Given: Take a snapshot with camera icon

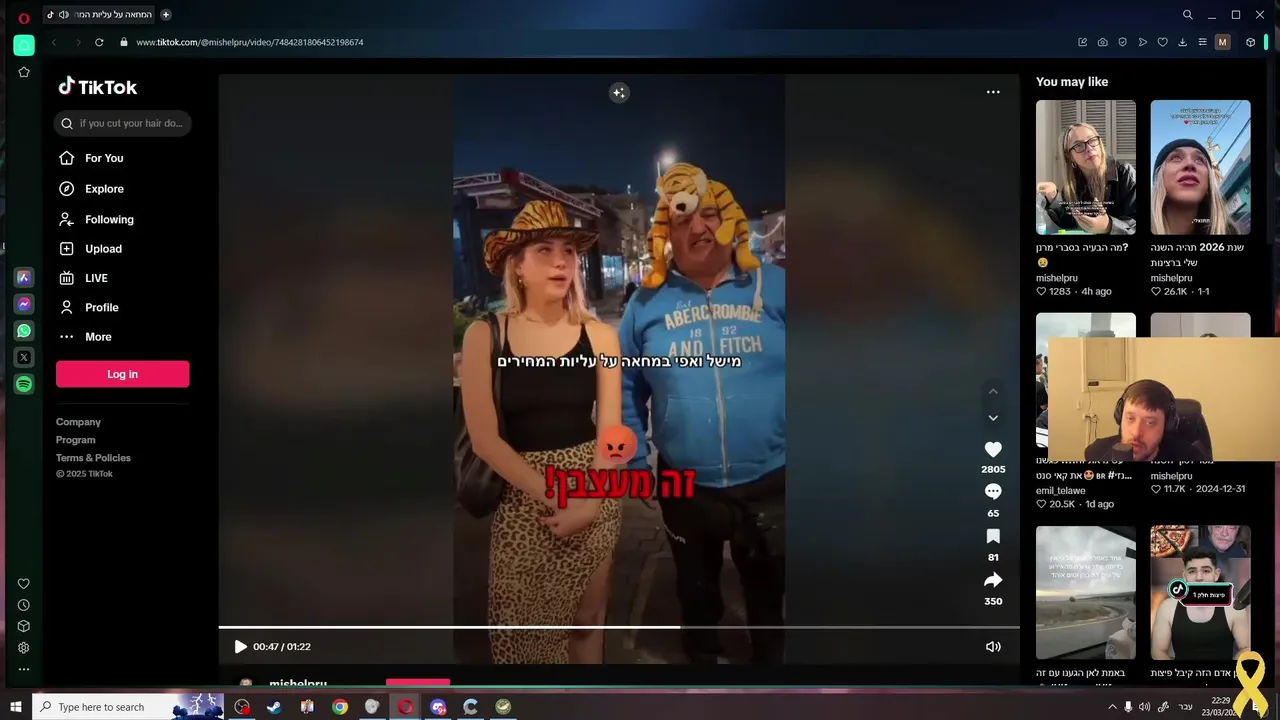Looking at the screenshot, I should pos(1102,42).
